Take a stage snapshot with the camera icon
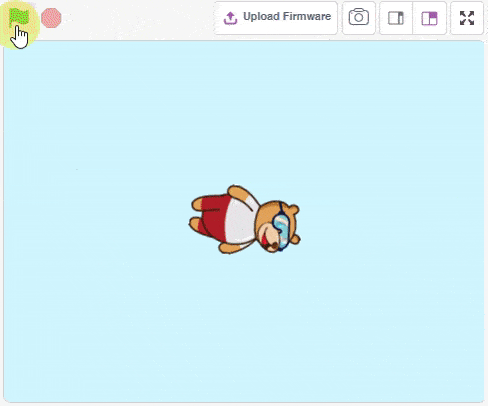 click(359, 18)
